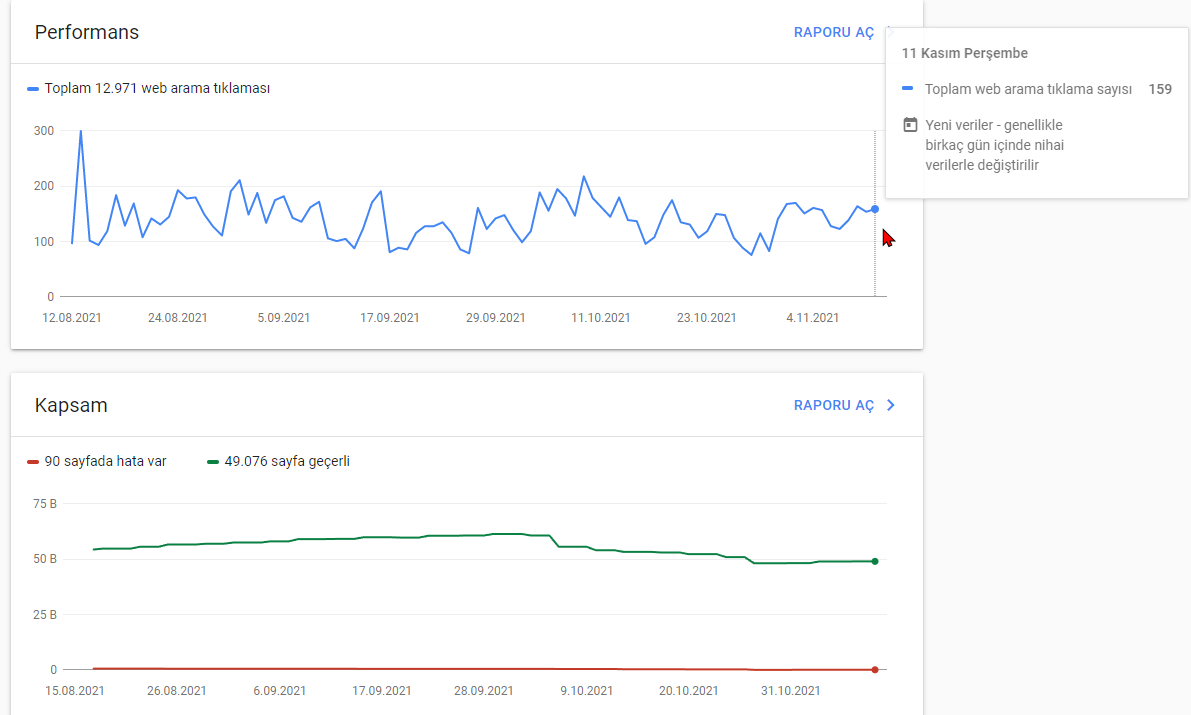1191x715 pixels.
Task: Click the Kapsam card title
Action: (x=71, y=405)
